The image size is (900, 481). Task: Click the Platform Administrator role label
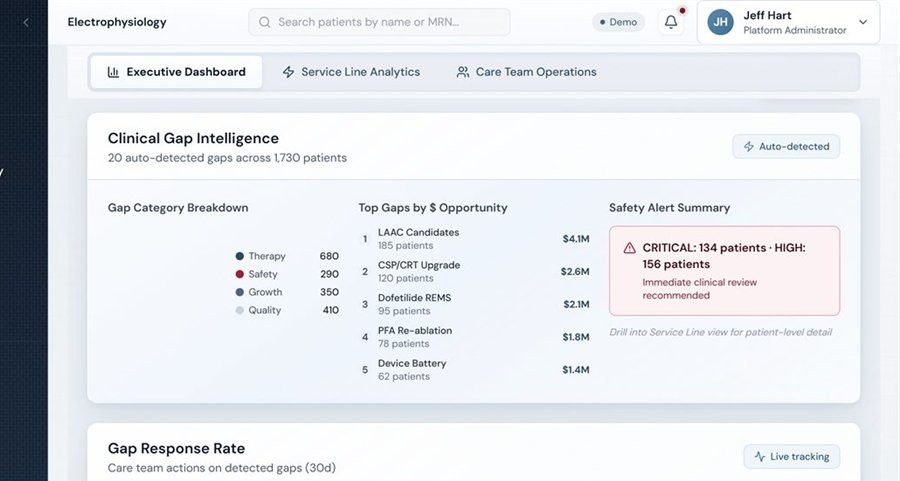pyautogui.click(x=794, y=30)
